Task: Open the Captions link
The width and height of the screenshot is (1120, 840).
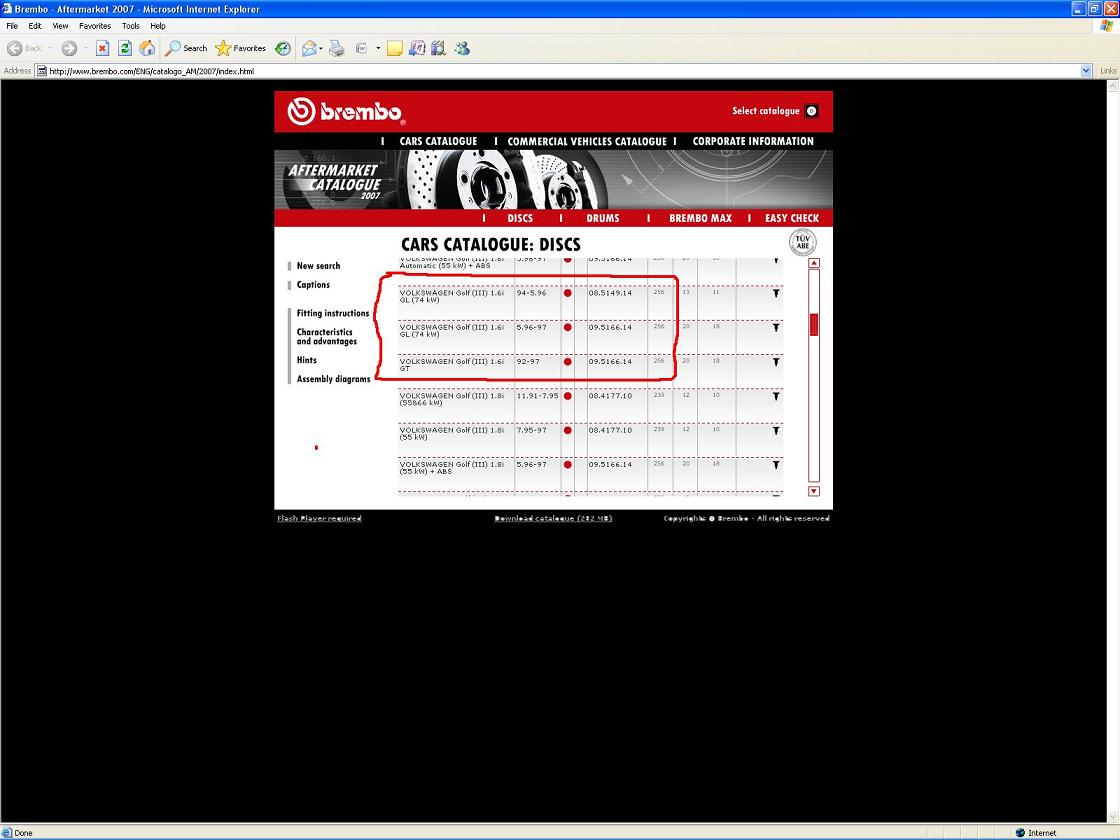Action: [x=313, y=284]
